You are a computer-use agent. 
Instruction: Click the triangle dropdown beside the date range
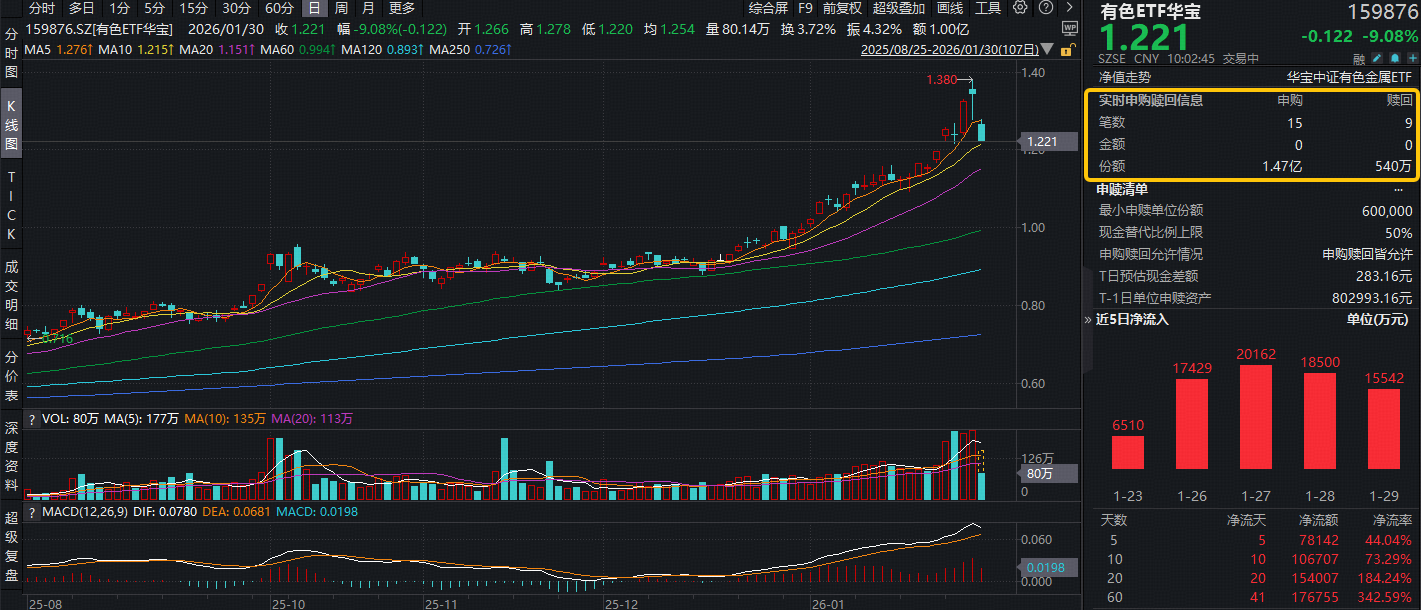tap(1047, 50)
